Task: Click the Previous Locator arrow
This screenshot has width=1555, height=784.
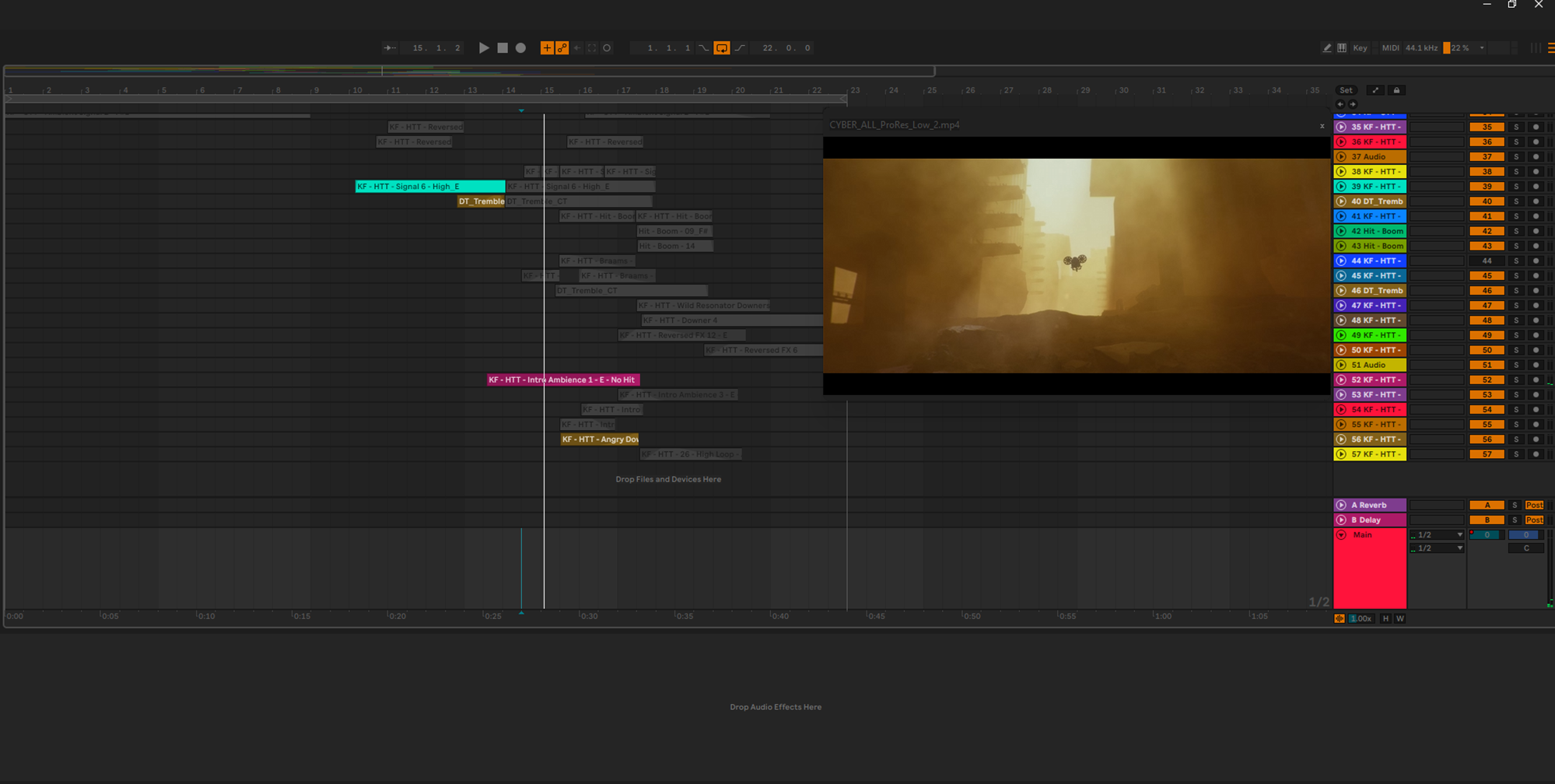Action: [x=1340, y=104]
